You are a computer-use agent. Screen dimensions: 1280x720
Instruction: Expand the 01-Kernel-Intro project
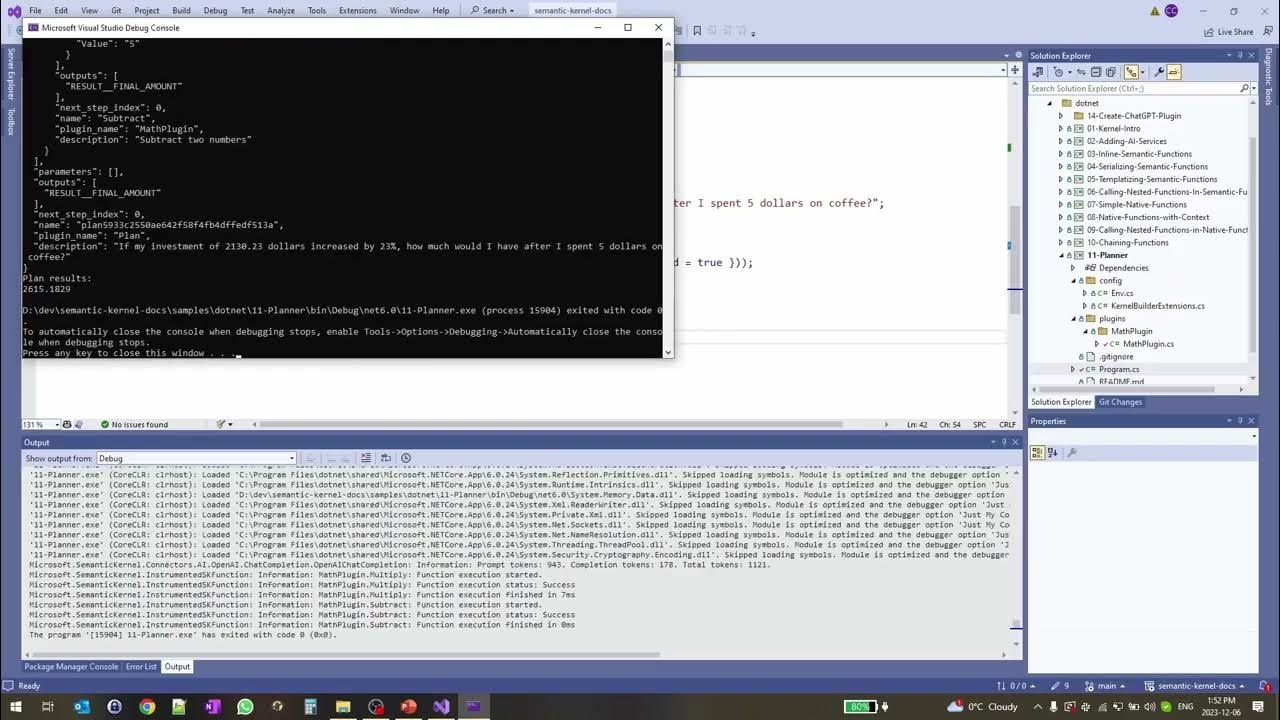point(1061,129)
